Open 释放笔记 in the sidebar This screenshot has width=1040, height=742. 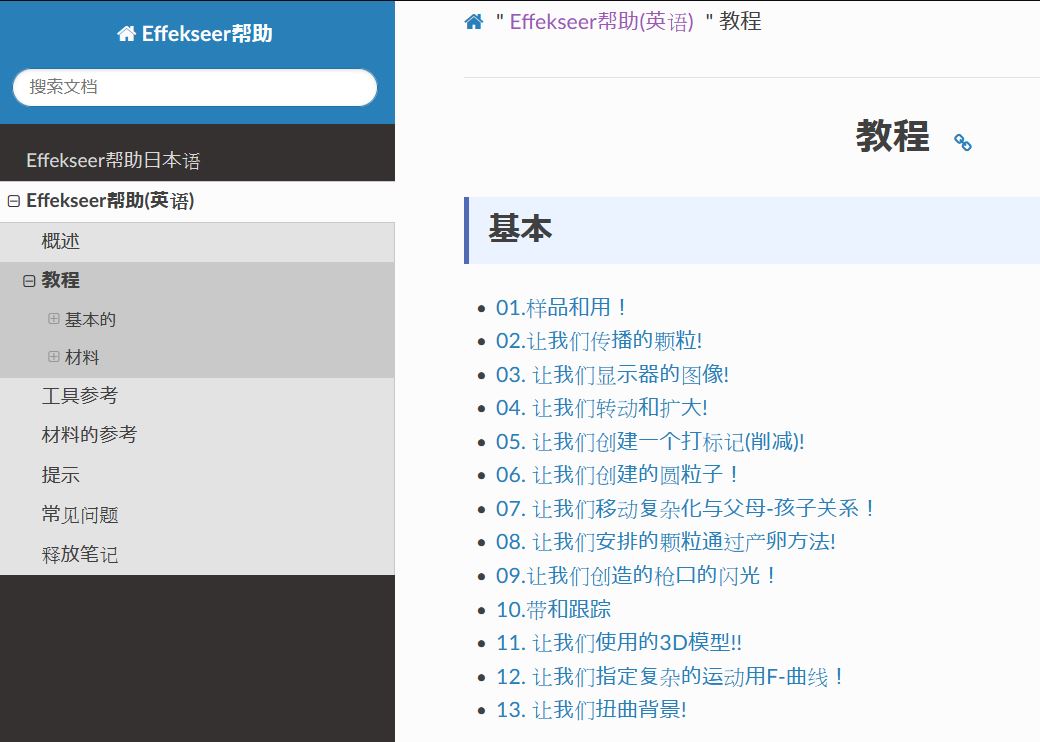[x=80, y=554]
